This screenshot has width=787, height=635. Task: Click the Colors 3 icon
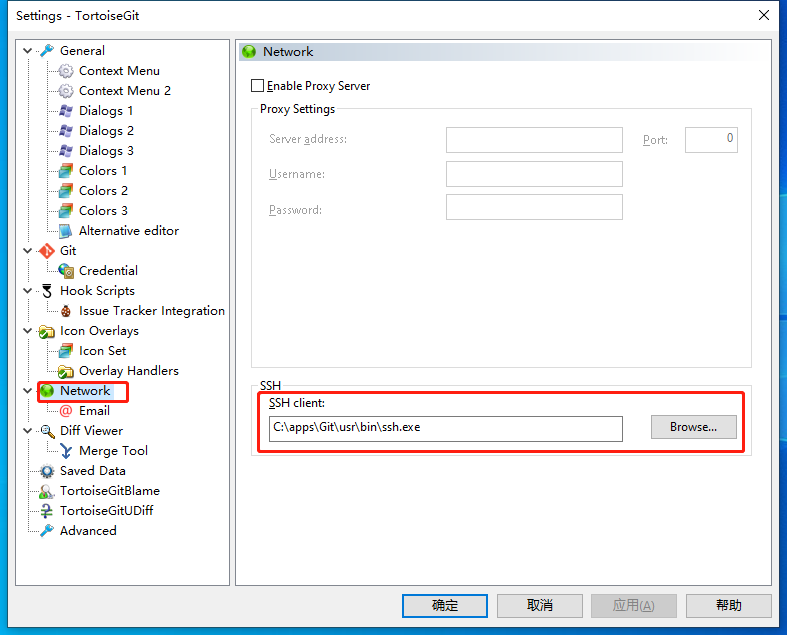pos(66,211)
